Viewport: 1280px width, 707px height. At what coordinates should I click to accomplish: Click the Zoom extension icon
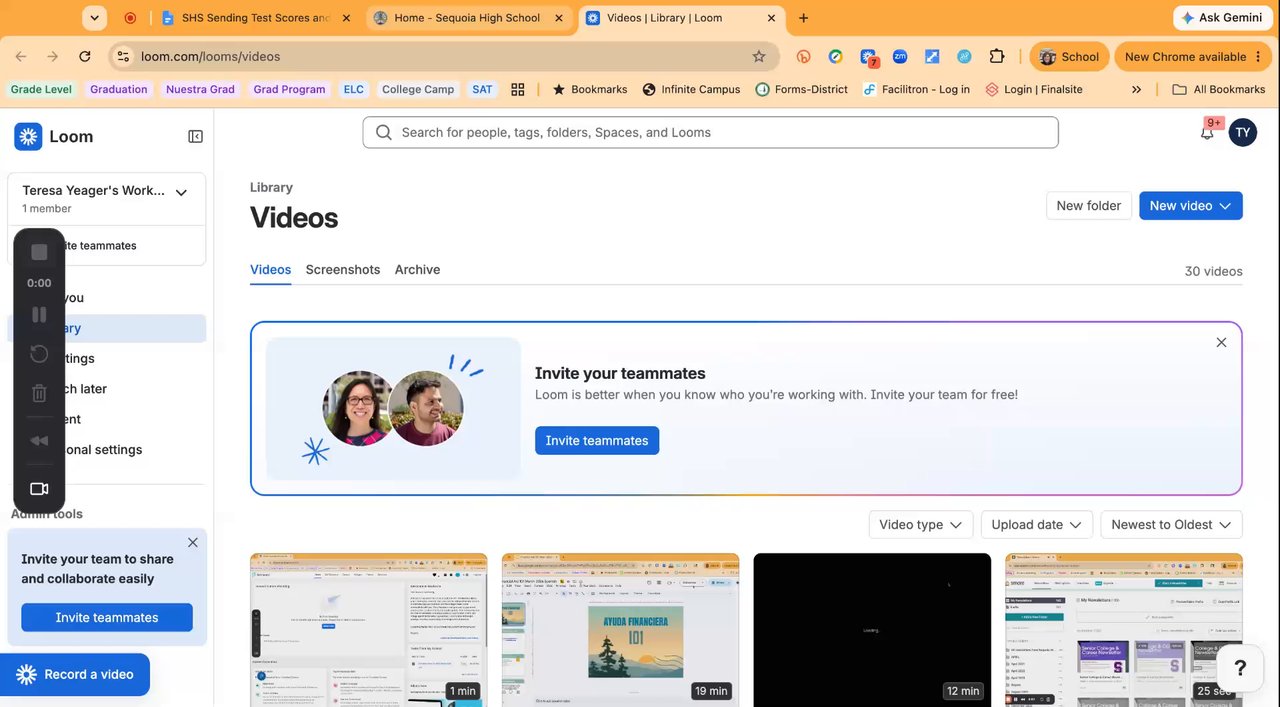(x=900, y=57)
